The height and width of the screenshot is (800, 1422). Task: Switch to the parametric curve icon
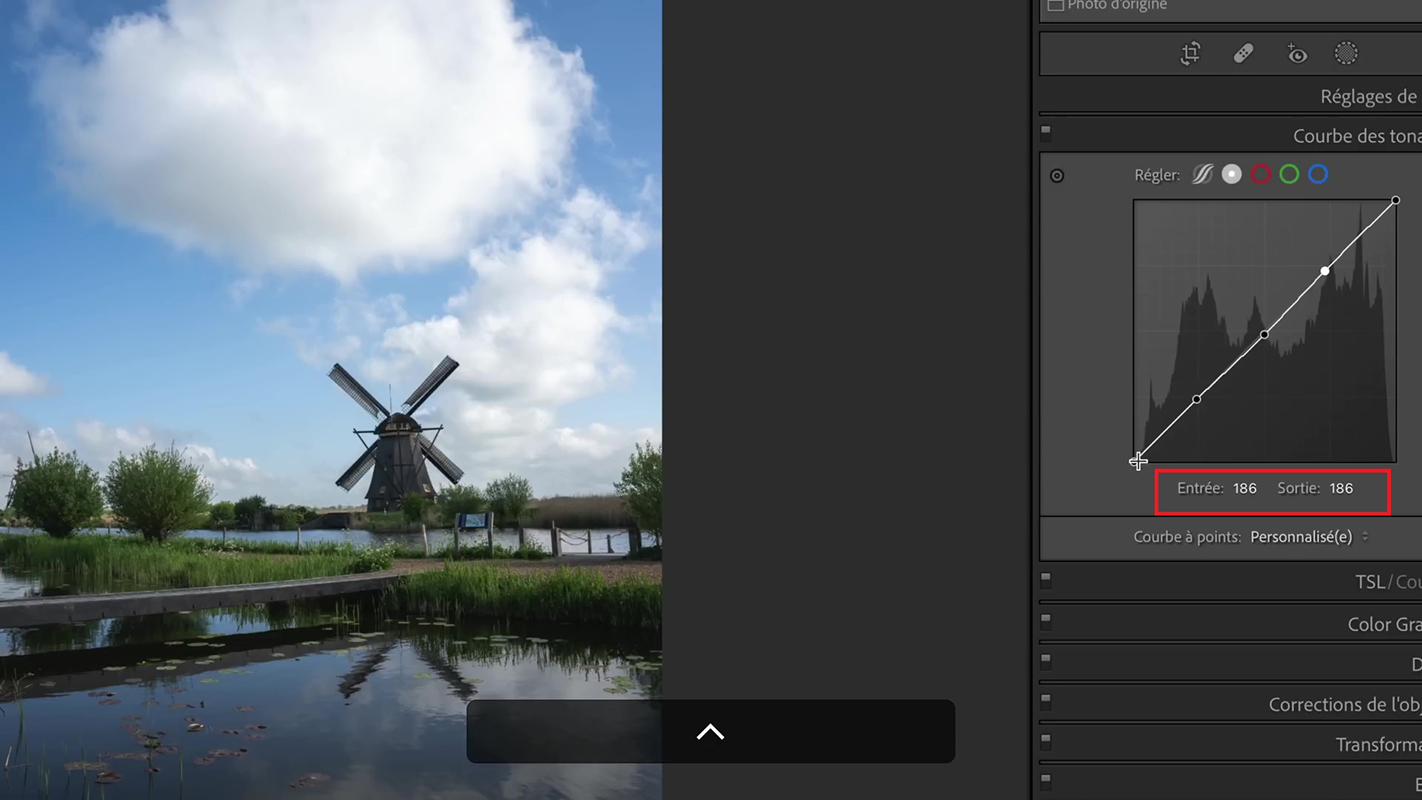(x=1202, y=175)
